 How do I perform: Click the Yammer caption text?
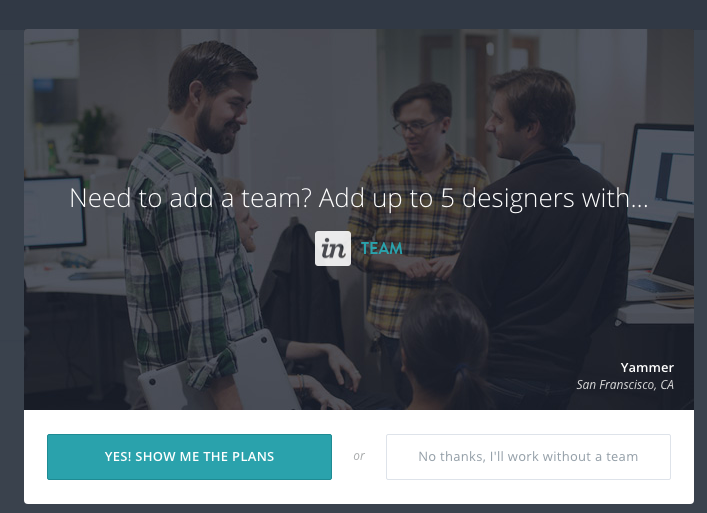(x=647, y=367)
